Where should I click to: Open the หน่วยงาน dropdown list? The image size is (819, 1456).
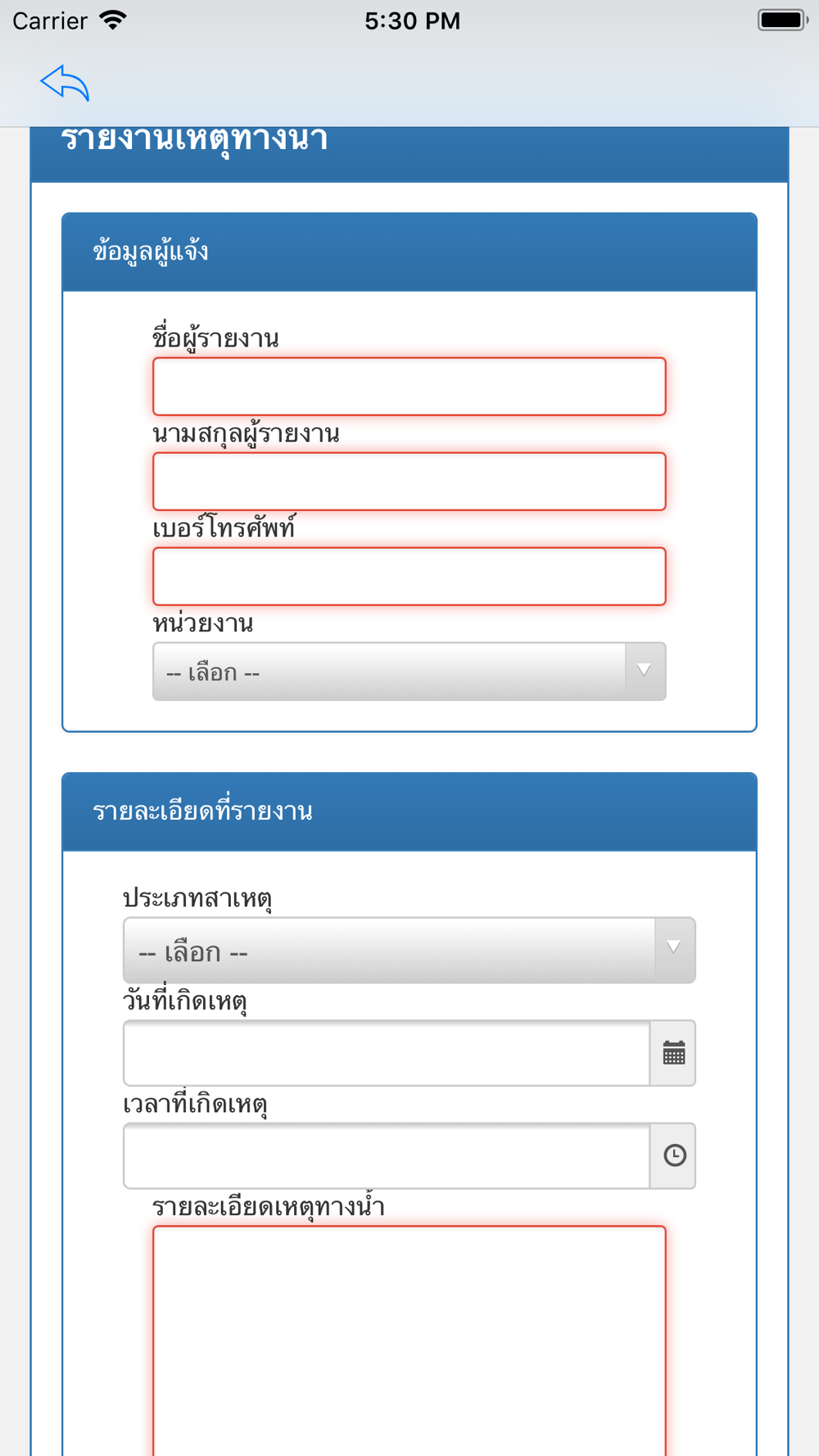(x=409, y=671)
